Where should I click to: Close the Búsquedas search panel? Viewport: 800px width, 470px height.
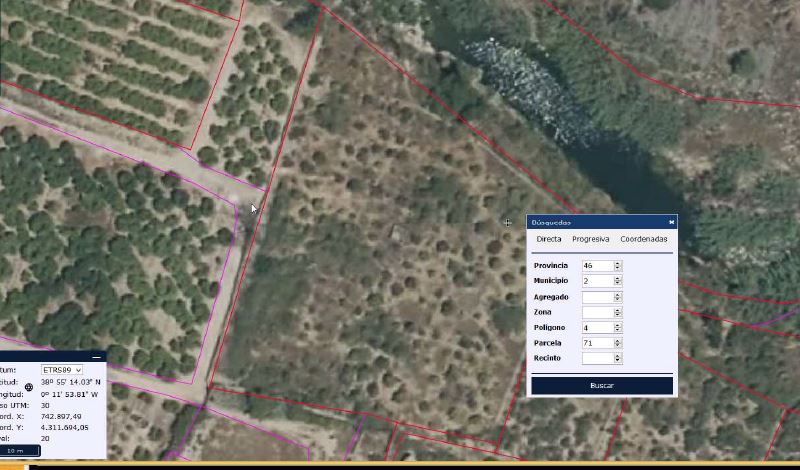[671, 222]
